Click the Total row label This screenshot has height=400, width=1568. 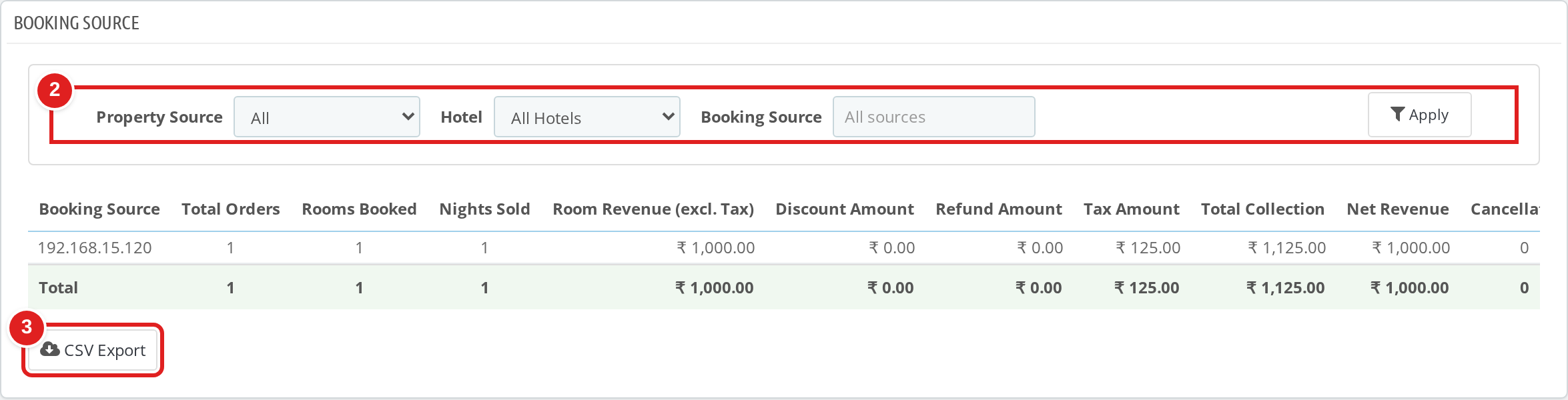[x=58, y=287]
